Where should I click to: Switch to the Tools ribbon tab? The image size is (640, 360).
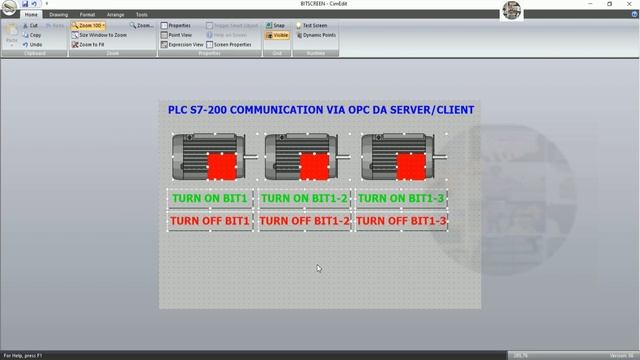pos(141,14)
